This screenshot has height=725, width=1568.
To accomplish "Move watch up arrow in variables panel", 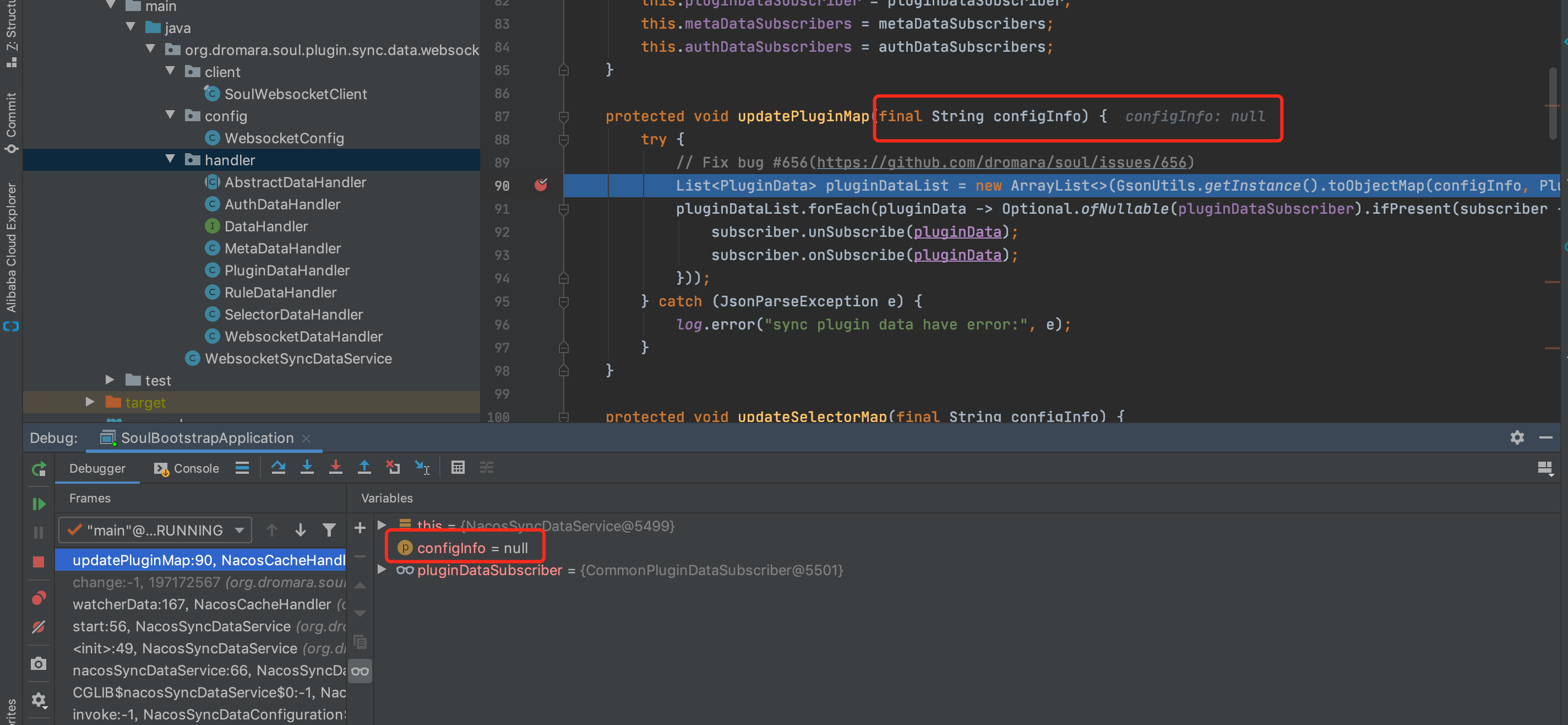I will coord(360,585).
